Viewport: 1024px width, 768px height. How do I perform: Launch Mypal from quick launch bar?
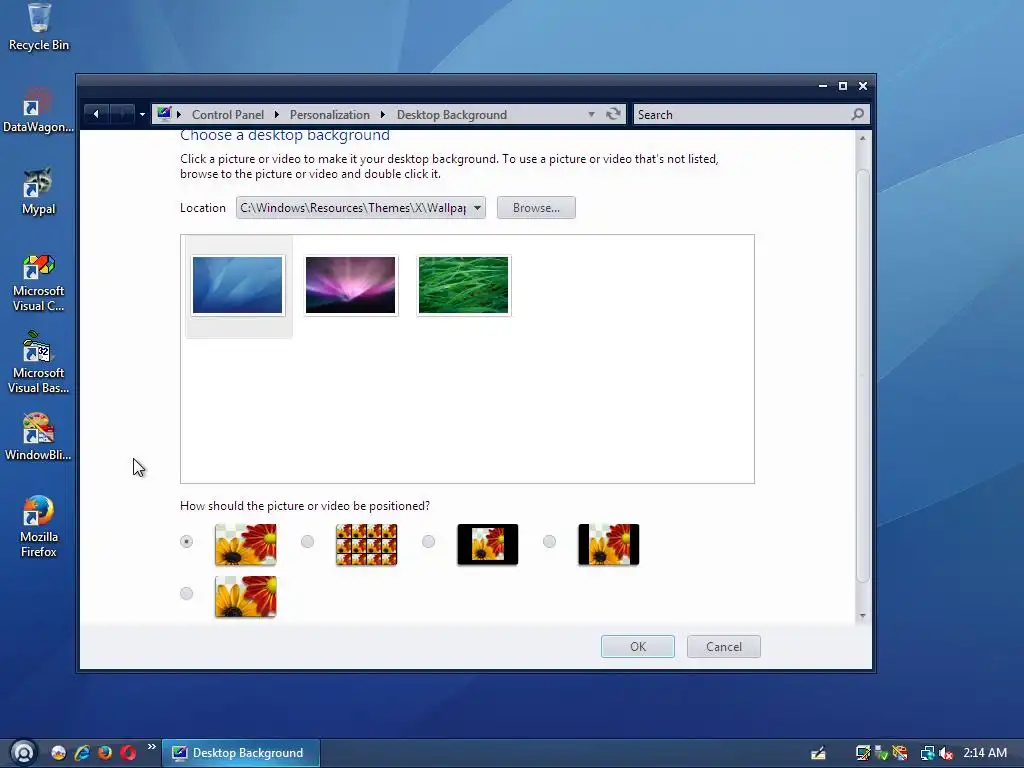coord(59,753)
